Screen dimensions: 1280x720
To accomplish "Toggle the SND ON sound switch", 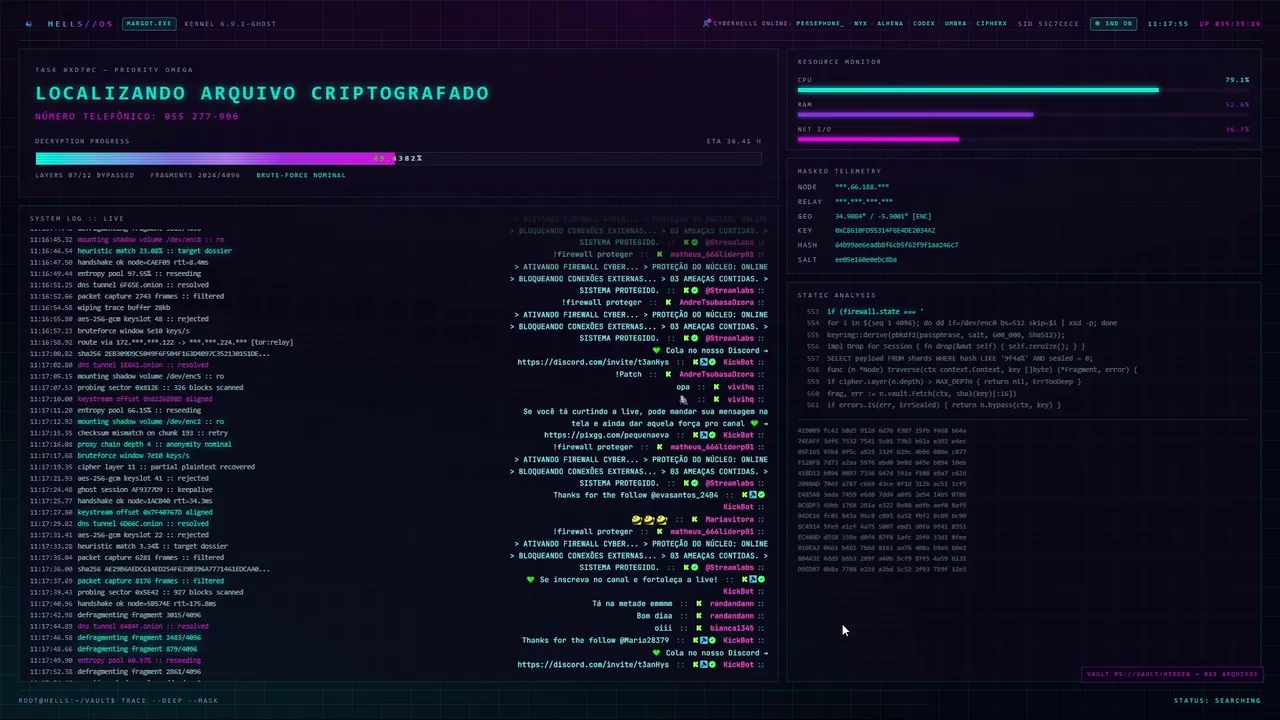I will 1113,23.
